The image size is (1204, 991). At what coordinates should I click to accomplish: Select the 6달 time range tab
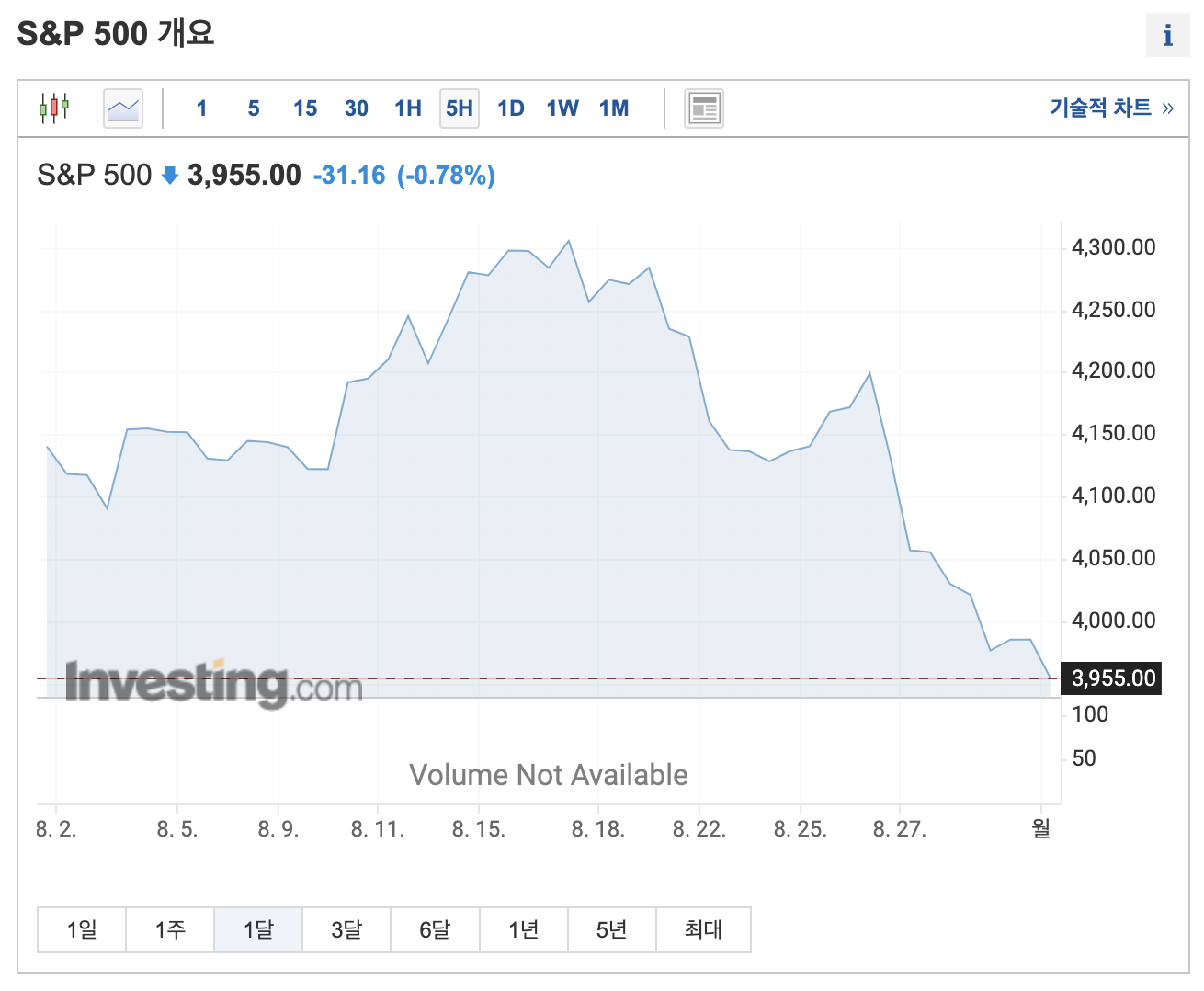(x=435, y=930)
